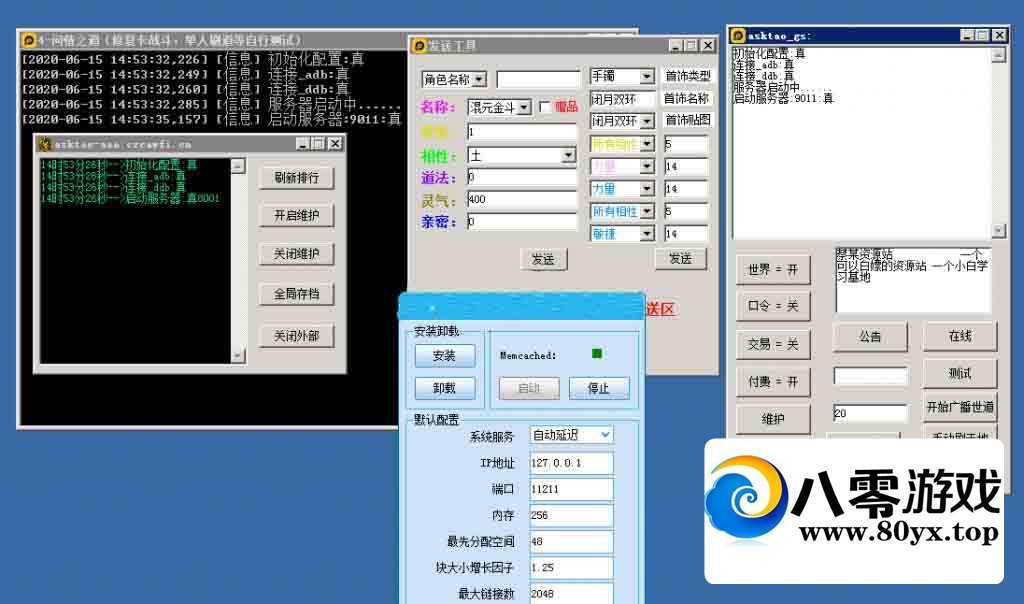Viewport: 1024px width, 604px height.
Task: Toggle the 世界 = 开 switch button
Action: [x=773, y=270]
